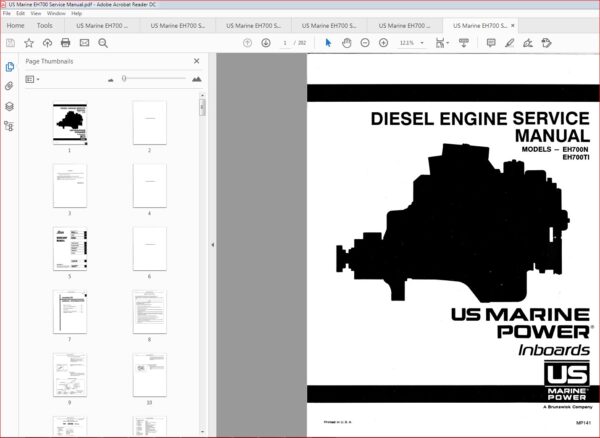Open the Model Tree panel
The width and height of the screenshot is (600, 438).
pos(9,126)
